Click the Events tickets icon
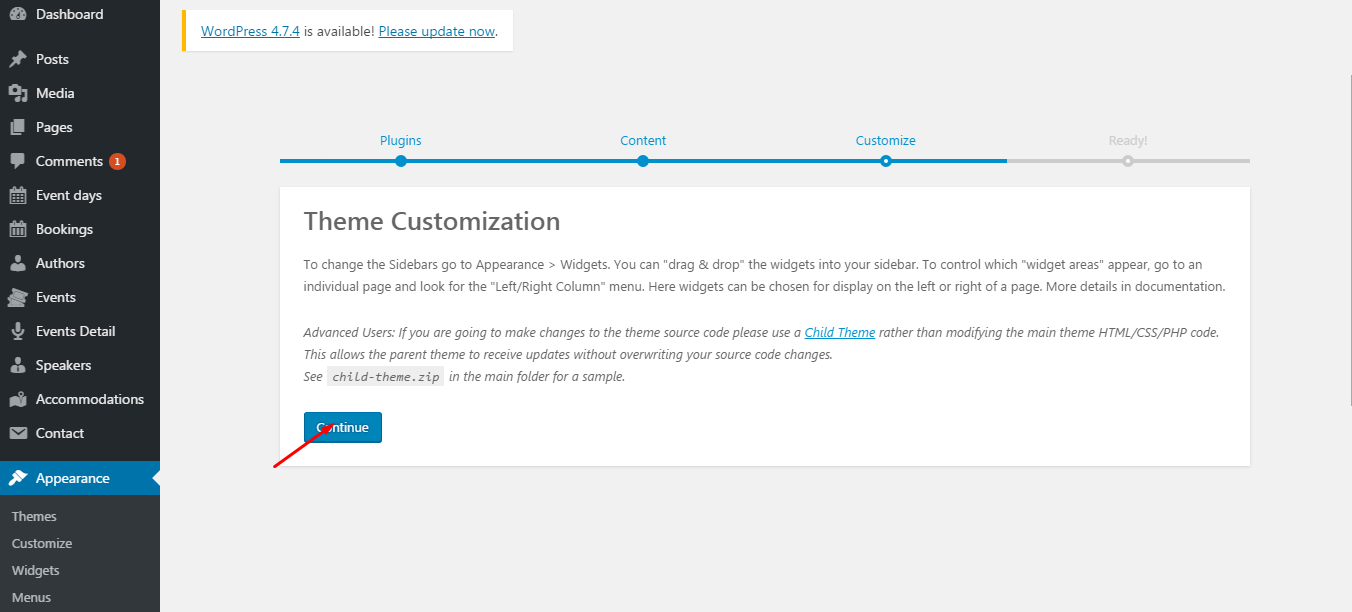 click(x=18, y=297)
